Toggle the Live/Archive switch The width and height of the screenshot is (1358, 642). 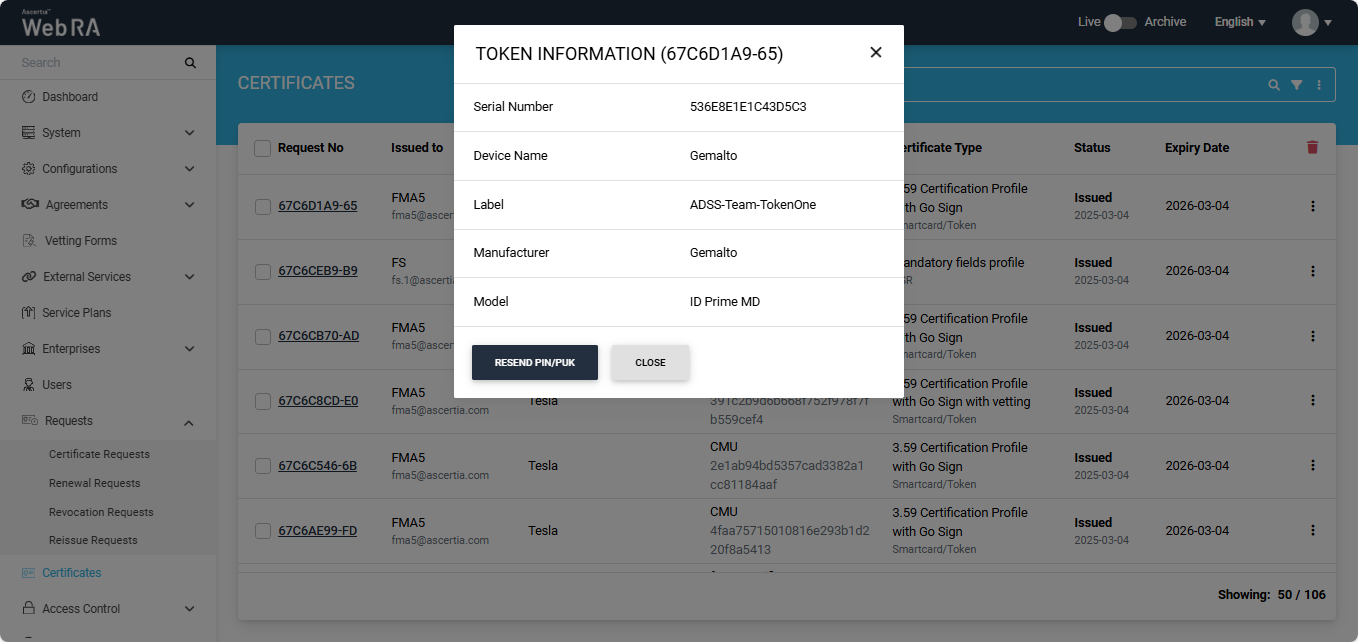1120,22
